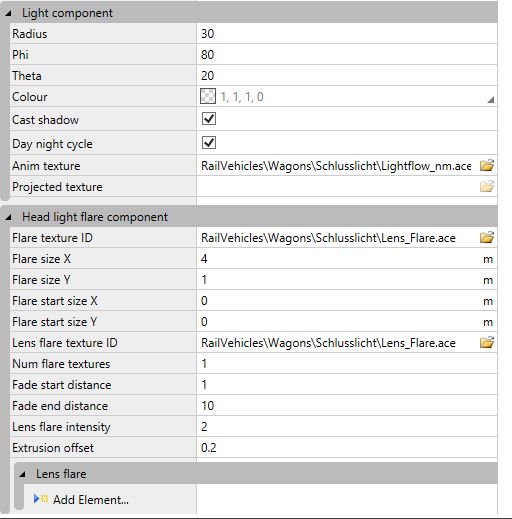
Task: Select the Theta value field
Action: (347, 75)
